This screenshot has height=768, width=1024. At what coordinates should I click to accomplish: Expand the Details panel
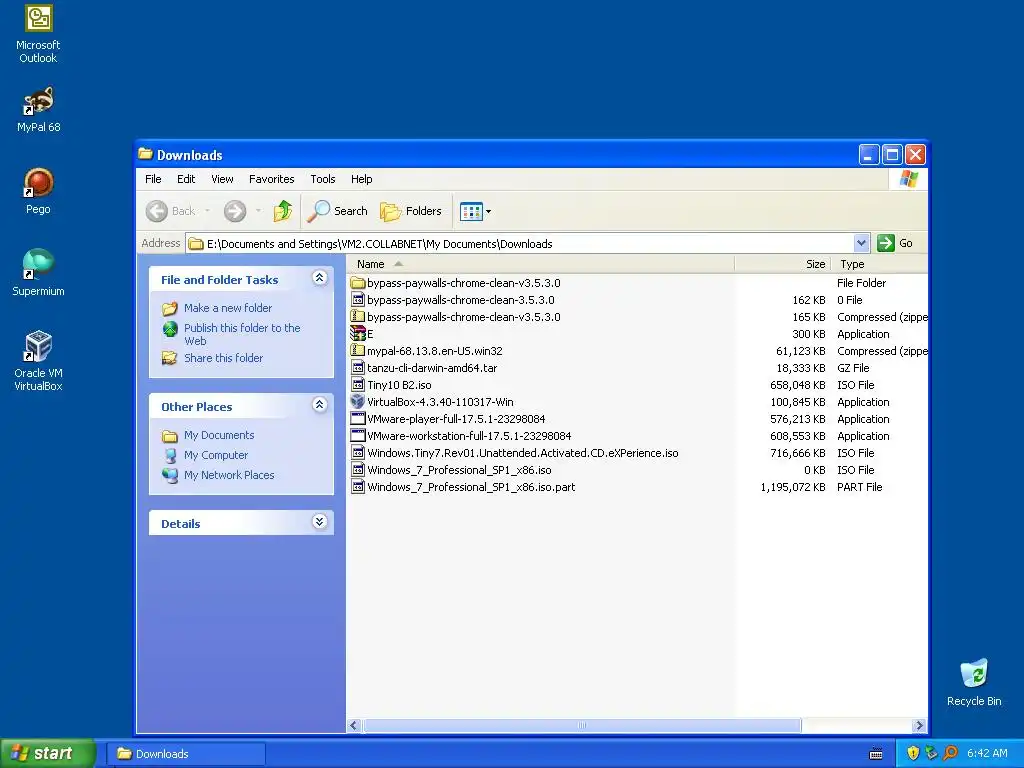[x=319, y=522]
